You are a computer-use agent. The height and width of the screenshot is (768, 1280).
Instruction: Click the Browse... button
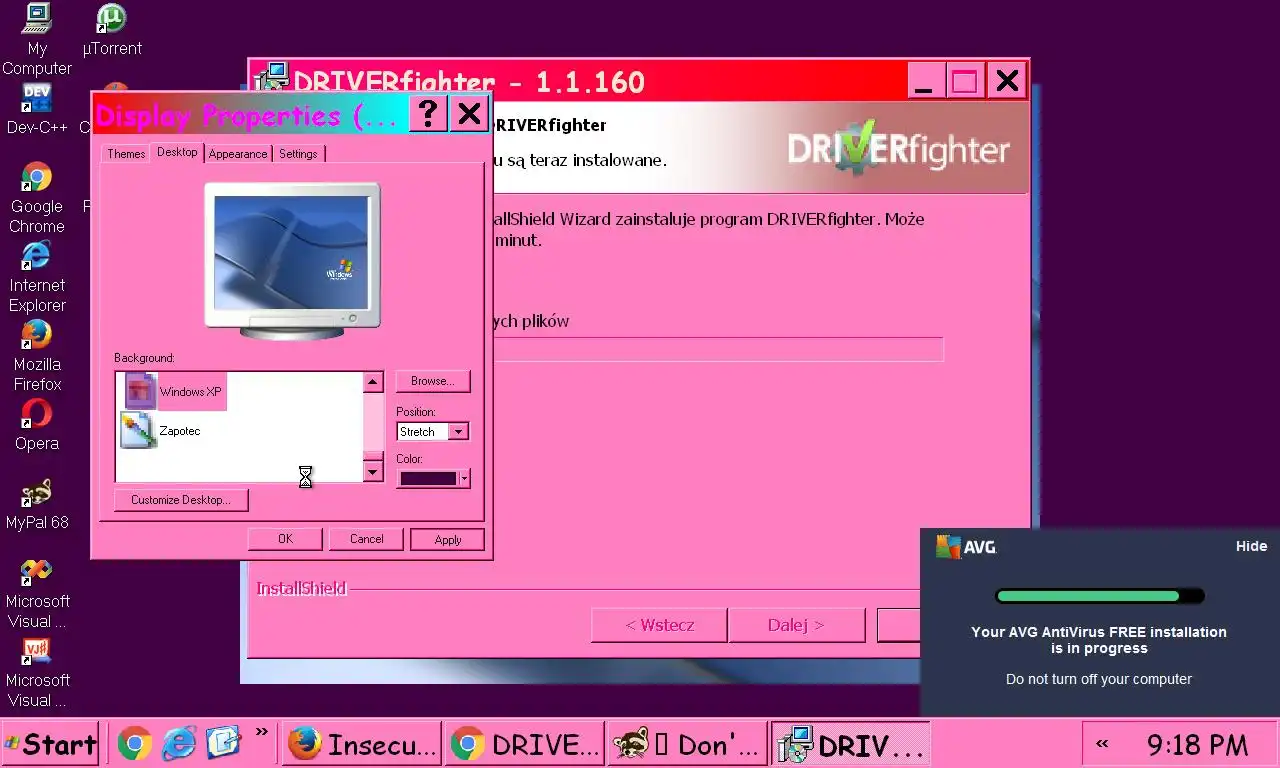pyautogui.click(x=433, y=381)
